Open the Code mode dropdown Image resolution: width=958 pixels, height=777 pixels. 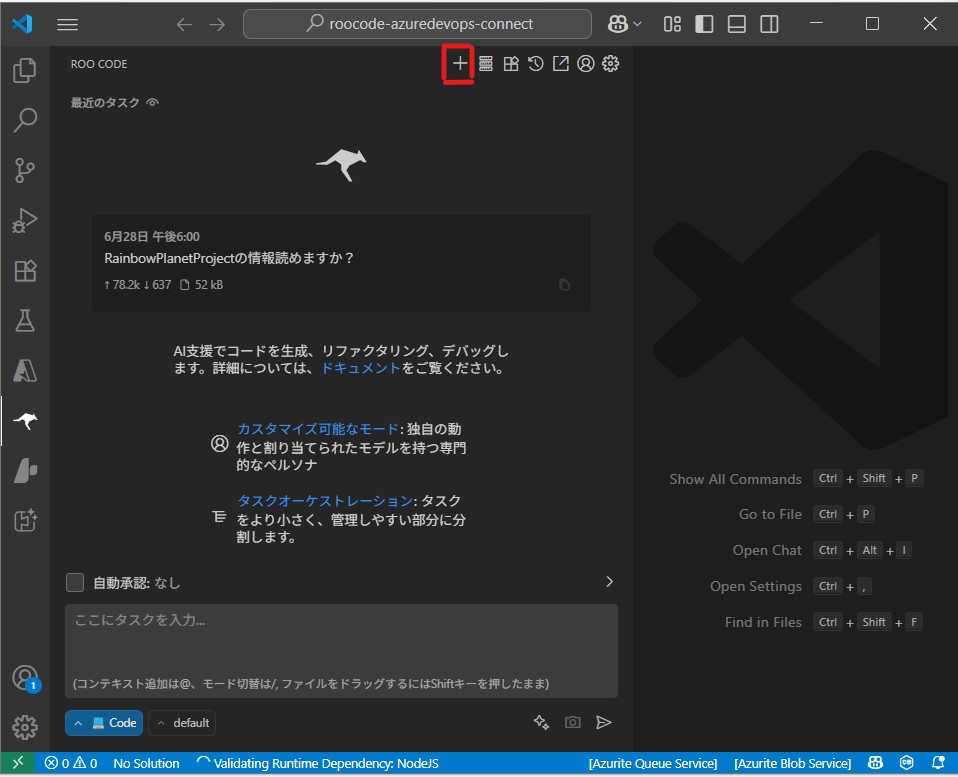click(x=104, y=723)
